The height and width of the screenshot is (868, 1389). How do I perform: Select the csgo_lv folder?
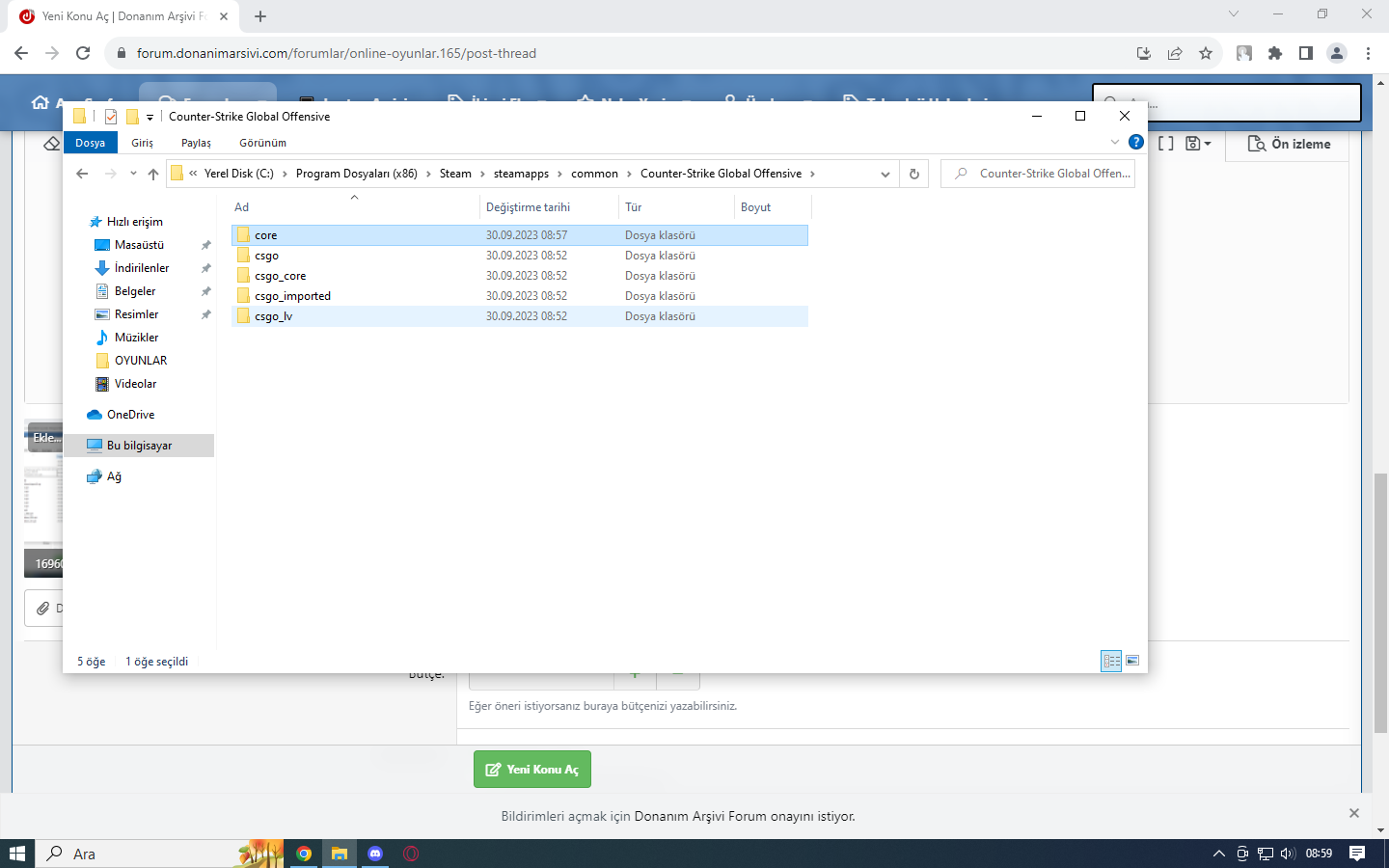click(520, 316)
